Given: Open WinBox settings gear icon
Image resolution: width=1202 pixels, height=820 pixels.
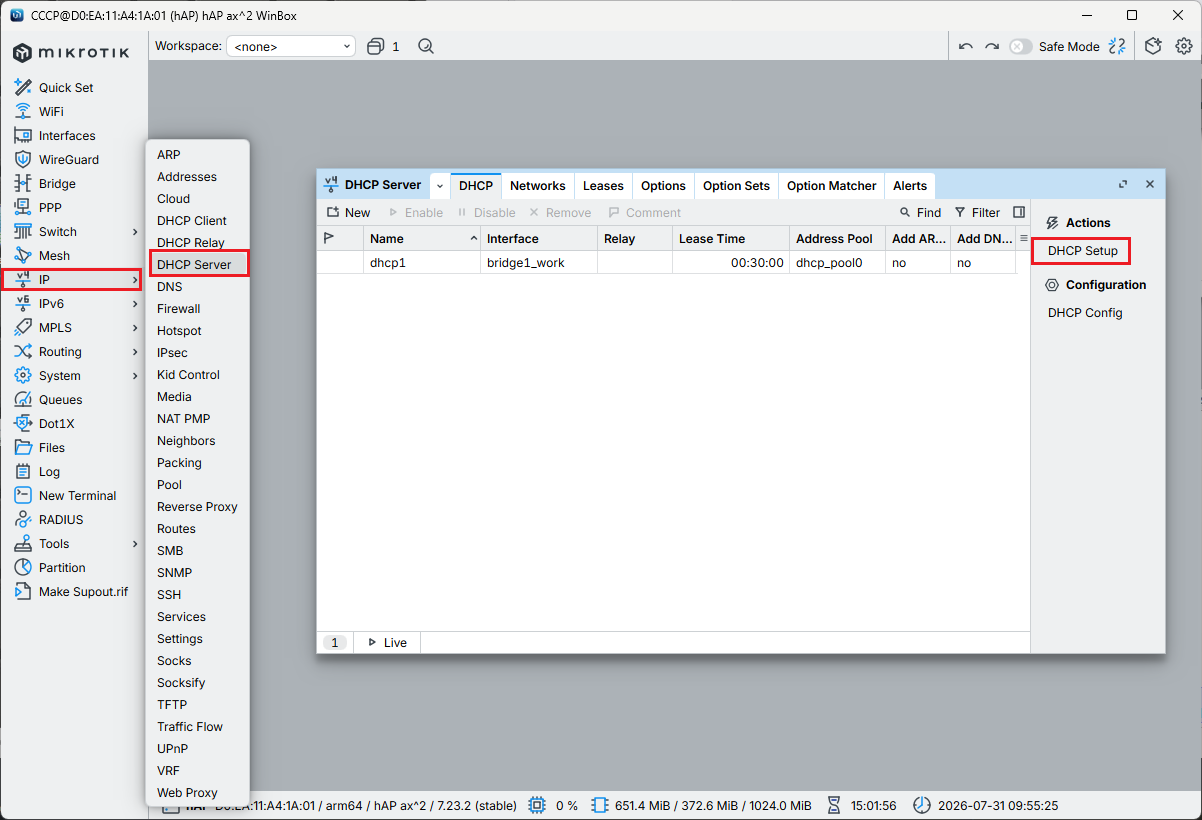Looking at the screenshot, I should tap(1184, 46).
